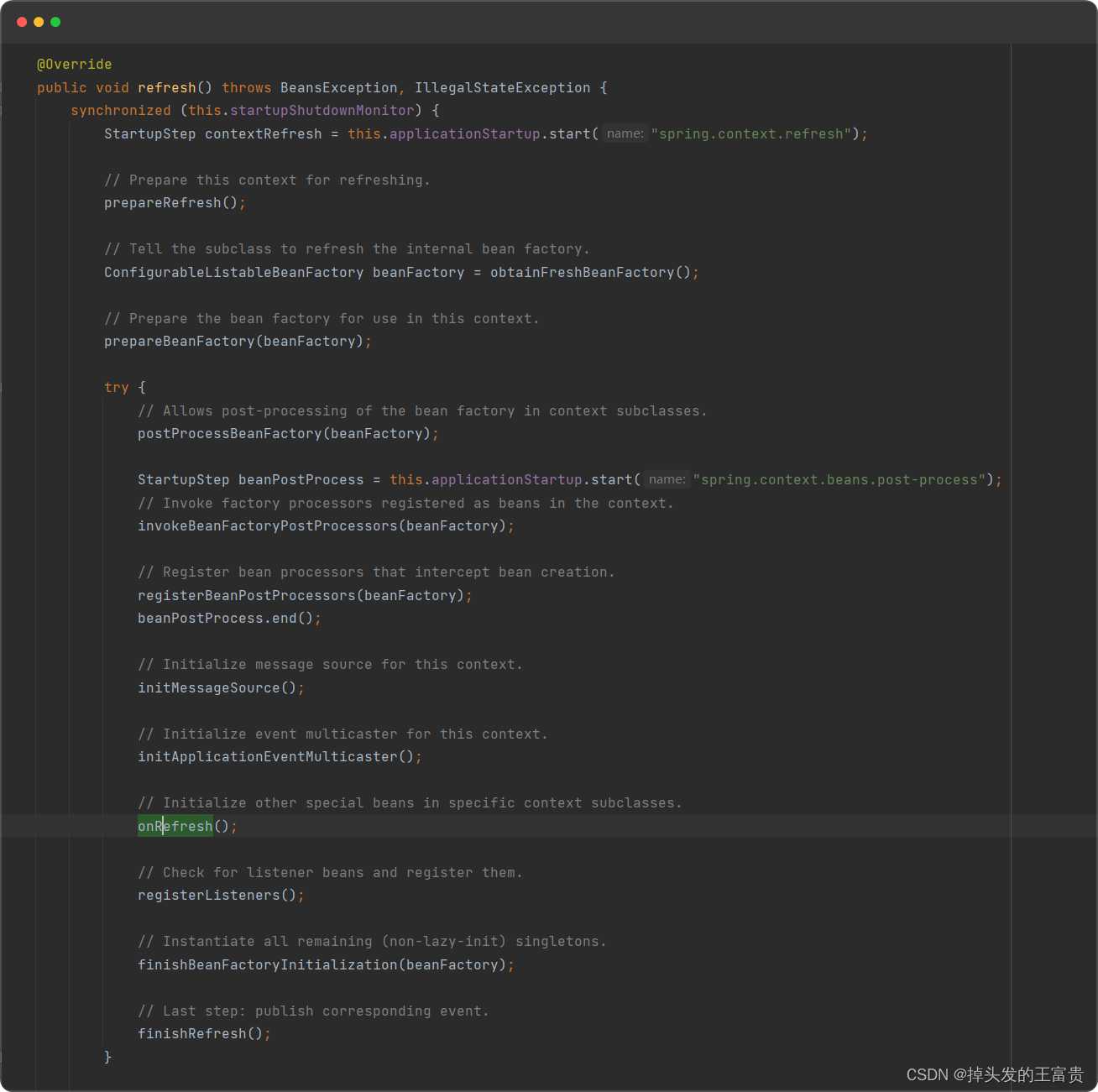1098x1092 pixels.
Task: Click the comment about telling the subclass to refresh
Action: tap(347, 249)
